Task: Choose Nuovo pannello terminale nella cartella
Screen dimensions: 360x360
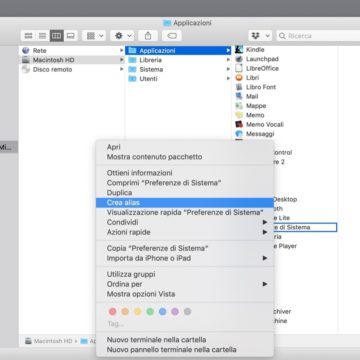Action: (185, 350)
